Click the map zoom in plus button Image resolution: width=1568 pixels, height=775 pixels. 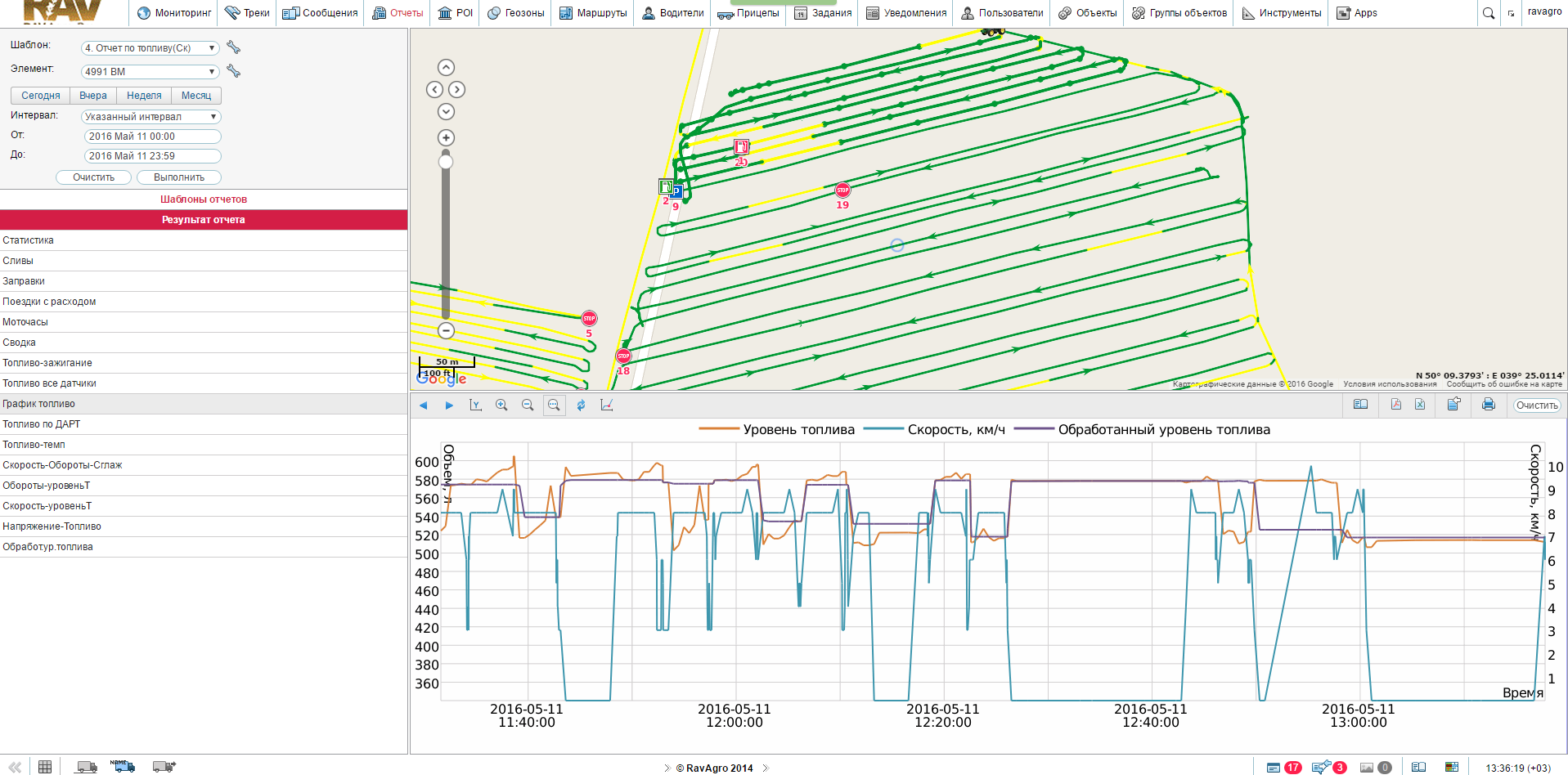pyautogui.click(x=446, y=137)
